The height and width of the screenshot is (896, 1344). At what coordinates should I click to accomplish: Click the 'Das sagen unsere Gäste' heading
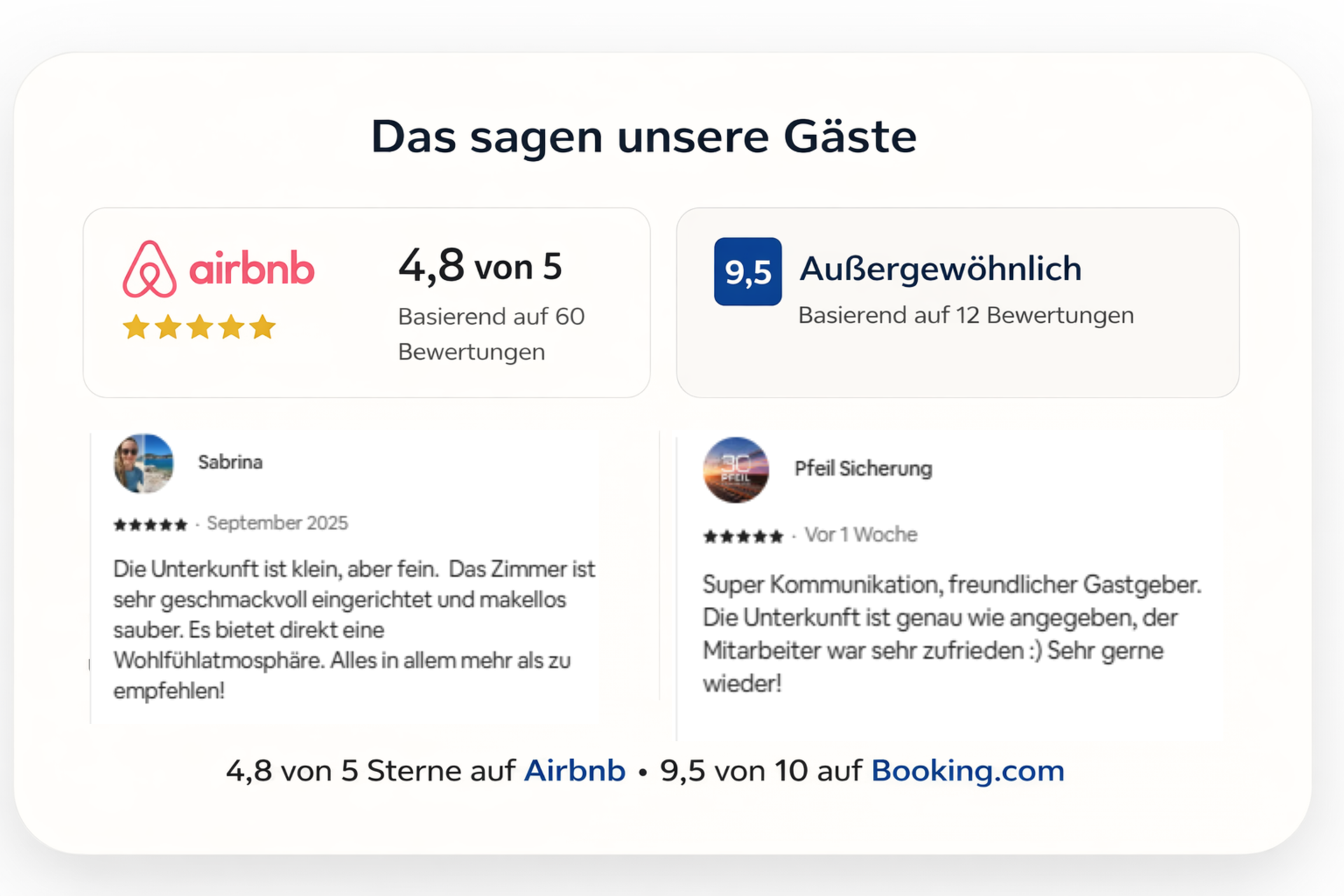click(643, 136)
